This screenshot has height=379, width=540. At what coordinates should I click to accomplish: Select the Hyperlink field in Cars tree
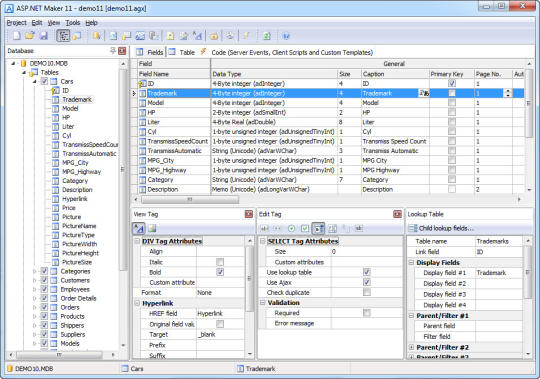pyautogui.click(x=75, y=199)
